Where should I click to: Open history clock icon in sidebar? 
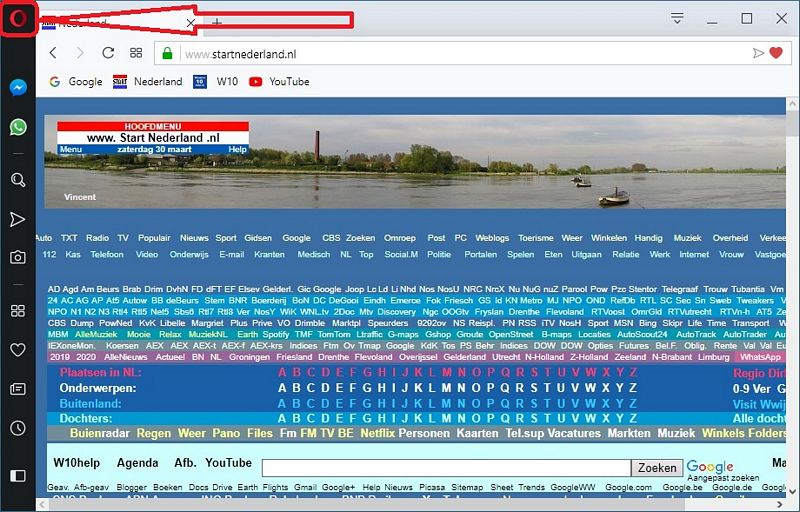pos(18,428)
